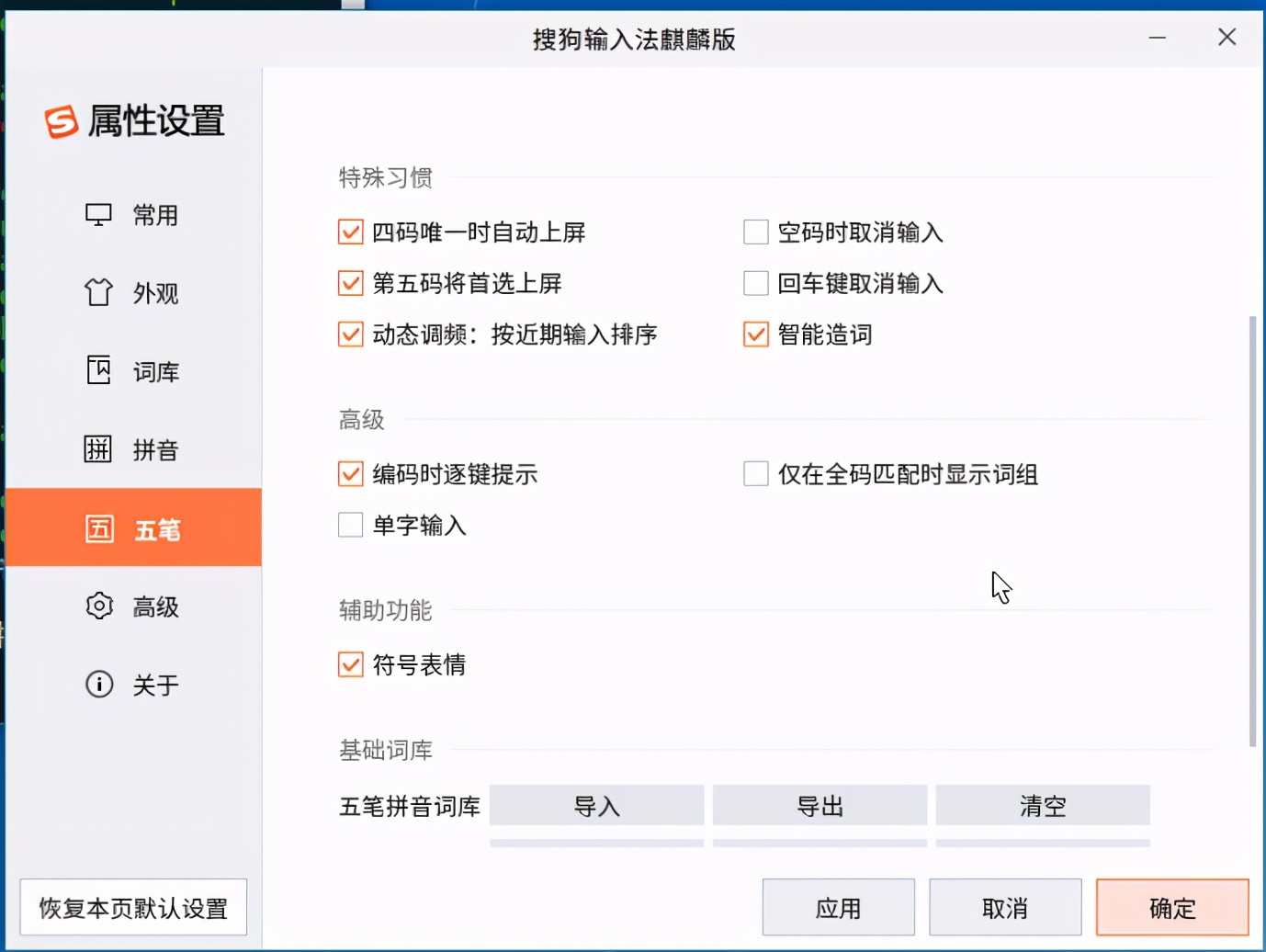The image size is (1266, 952).
Task: Click the 基础词库 section heading
Action: point(386,750)
